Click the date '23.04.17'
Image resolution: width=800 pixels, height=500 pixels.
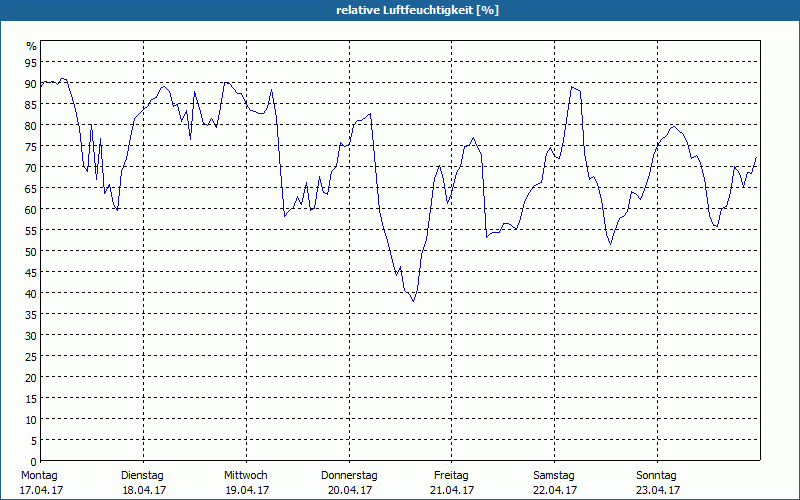tap(658, 490)
